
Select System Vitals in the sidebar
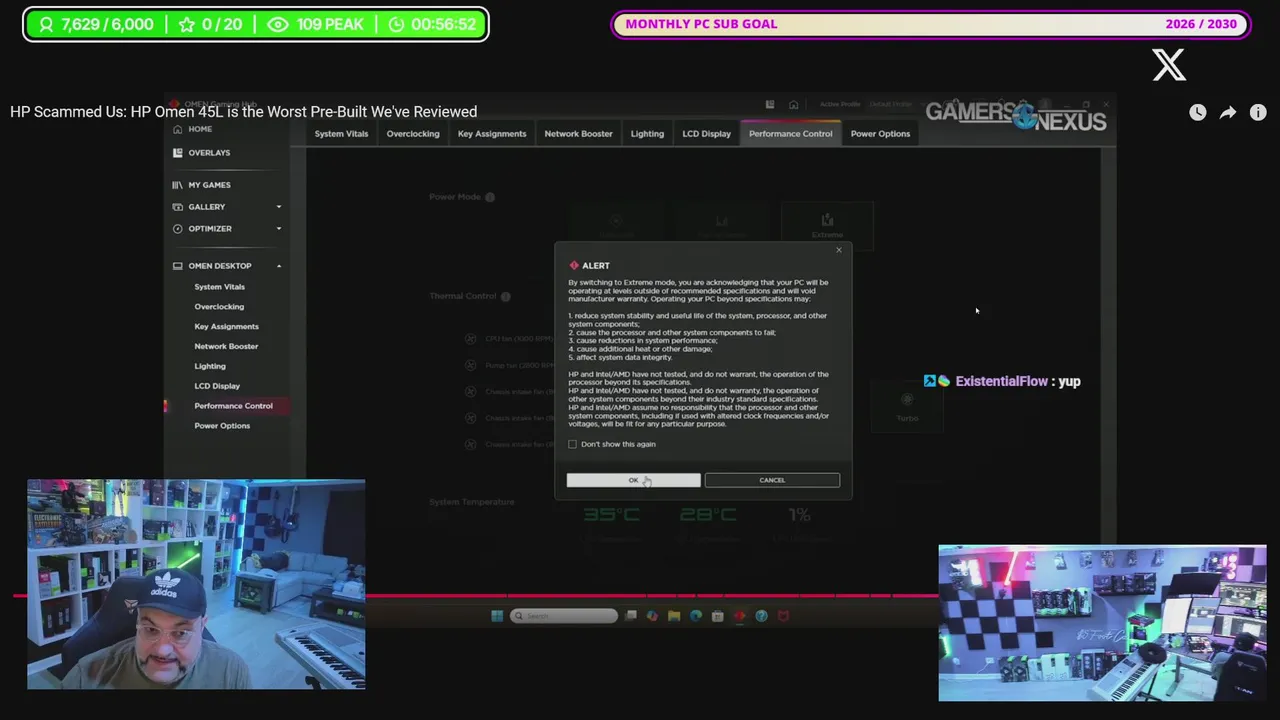(x=219, y=287)
